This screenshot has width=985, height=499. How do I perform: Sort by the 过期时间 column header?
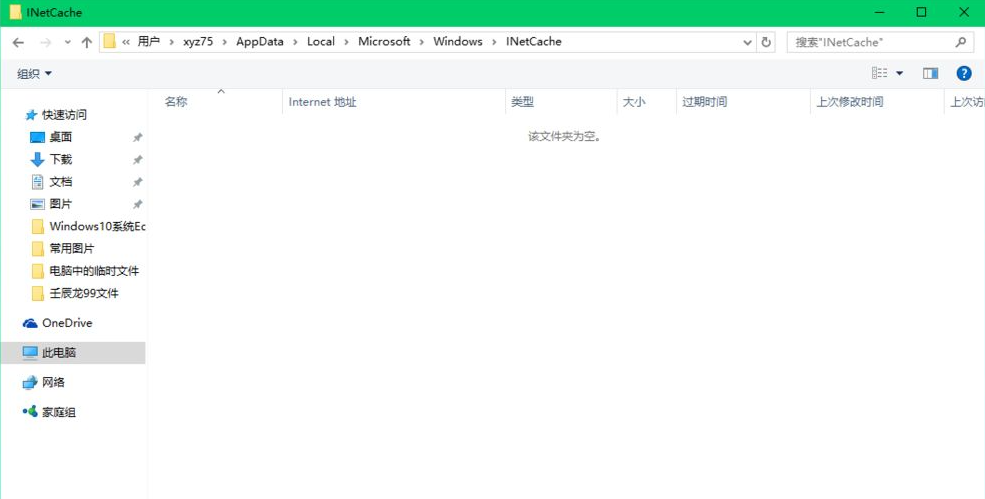[x=704, y=102]
